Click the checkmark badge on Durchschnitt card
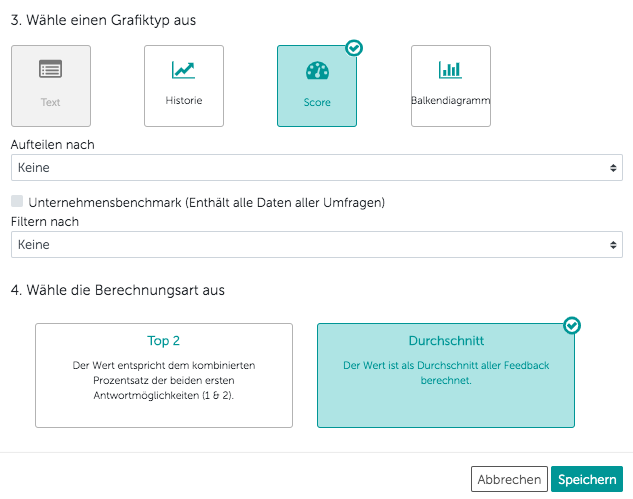Image resolution: width=633 pixels, height=499 pixels. click(572, 326)
